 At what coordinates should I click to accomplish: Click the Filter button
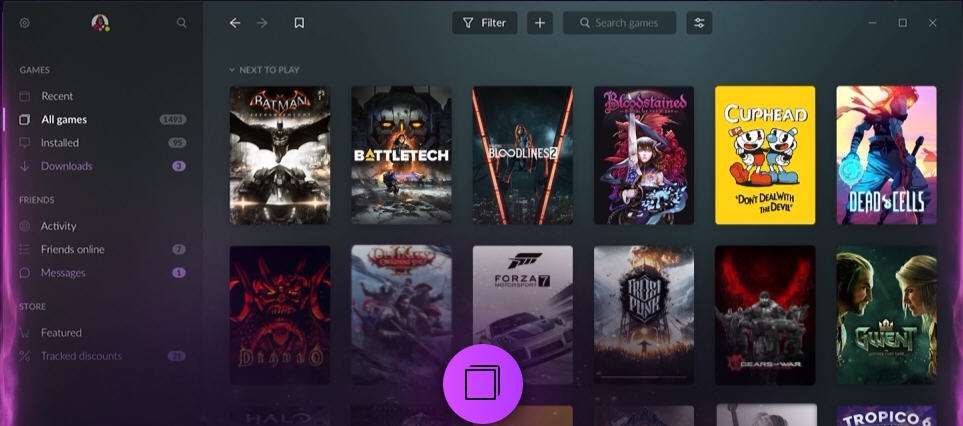pyautogui.click(x=485, y=23)
